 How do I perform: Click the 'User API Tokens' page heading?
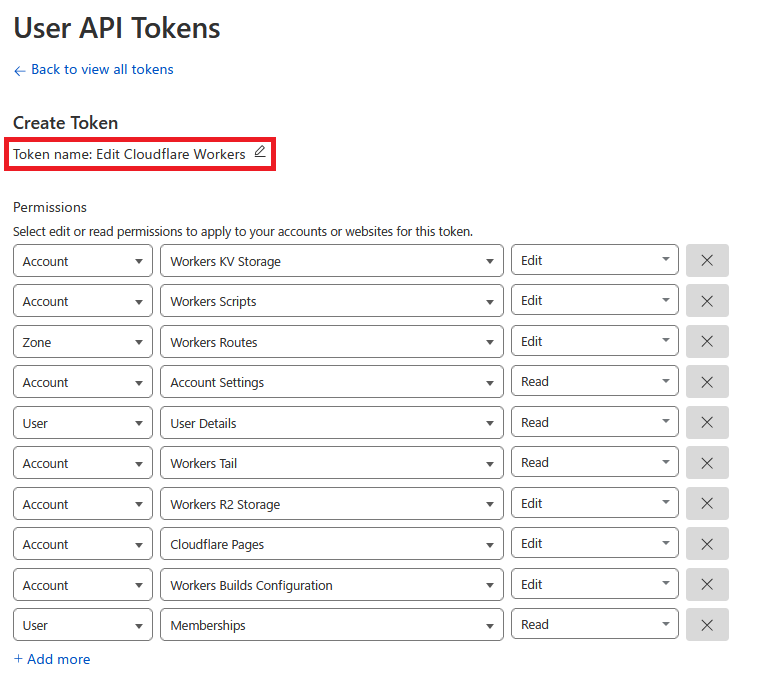pos(117,28)
